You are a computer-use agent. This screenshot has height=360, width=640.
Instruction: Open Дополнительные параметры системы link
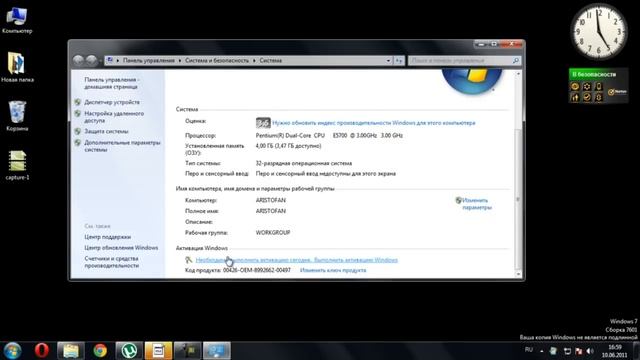[122, 146]
